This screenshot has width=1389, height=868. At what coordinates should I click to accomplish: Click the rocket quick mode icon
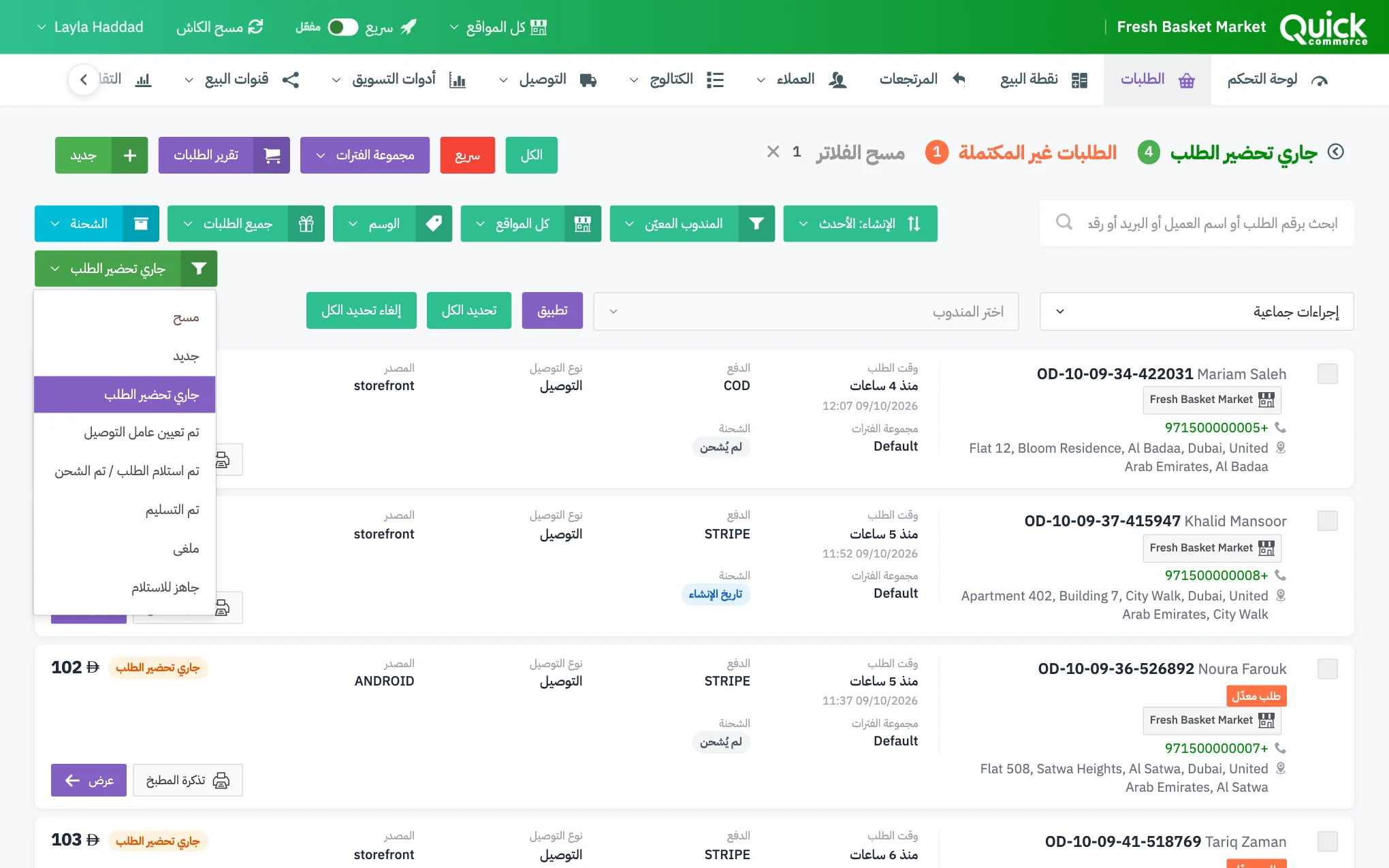[x=409, y=27]
